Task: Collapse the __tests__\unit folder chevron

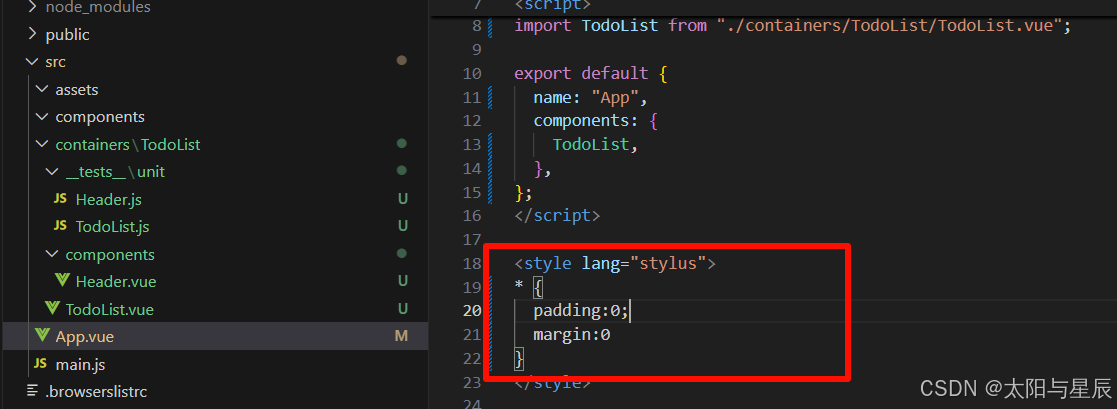Action: click(51, 172)
